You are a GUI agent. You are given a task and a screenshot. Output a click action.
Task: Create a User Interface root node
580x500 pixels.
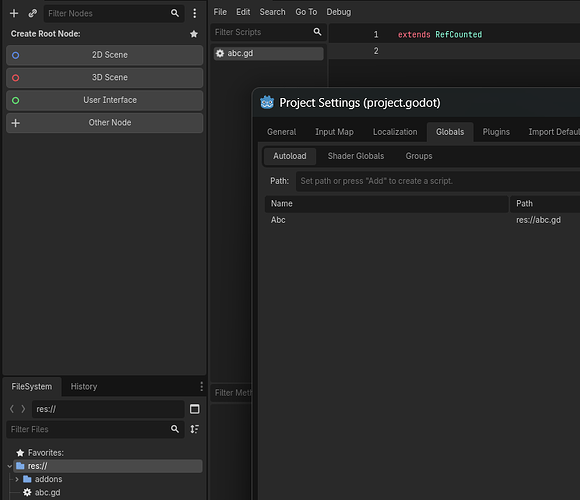[105, 100]
